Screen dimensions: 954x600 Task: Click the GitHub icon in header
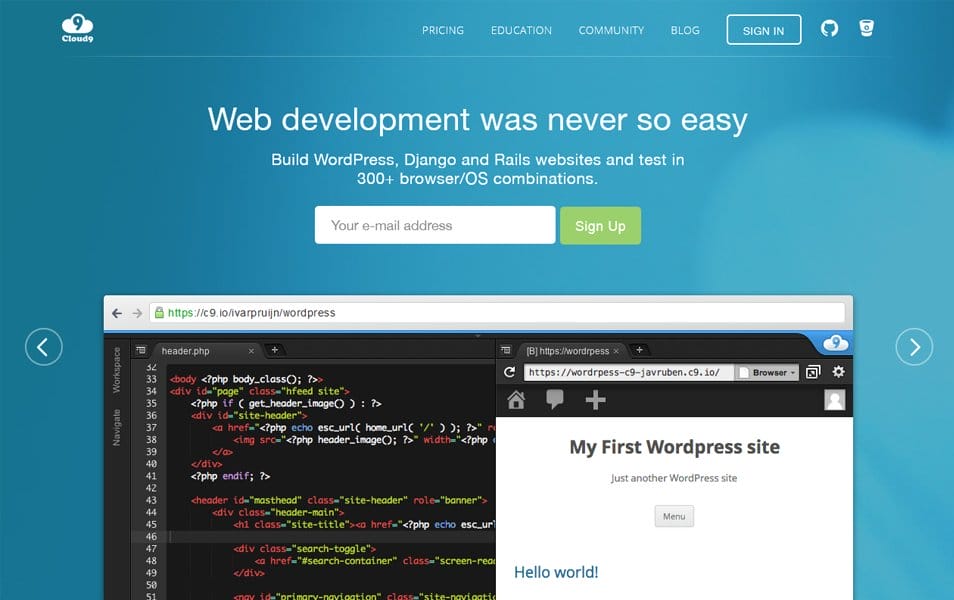click(829, 29)
